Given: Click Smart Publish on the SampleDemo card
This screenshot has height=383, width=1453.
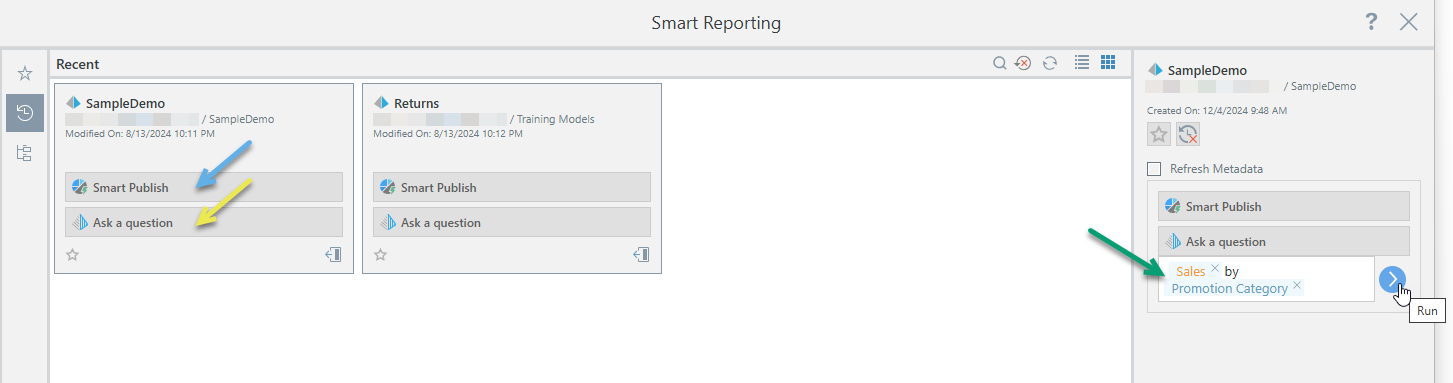Looking at the screenshot, I should click(x=204, y=187).
